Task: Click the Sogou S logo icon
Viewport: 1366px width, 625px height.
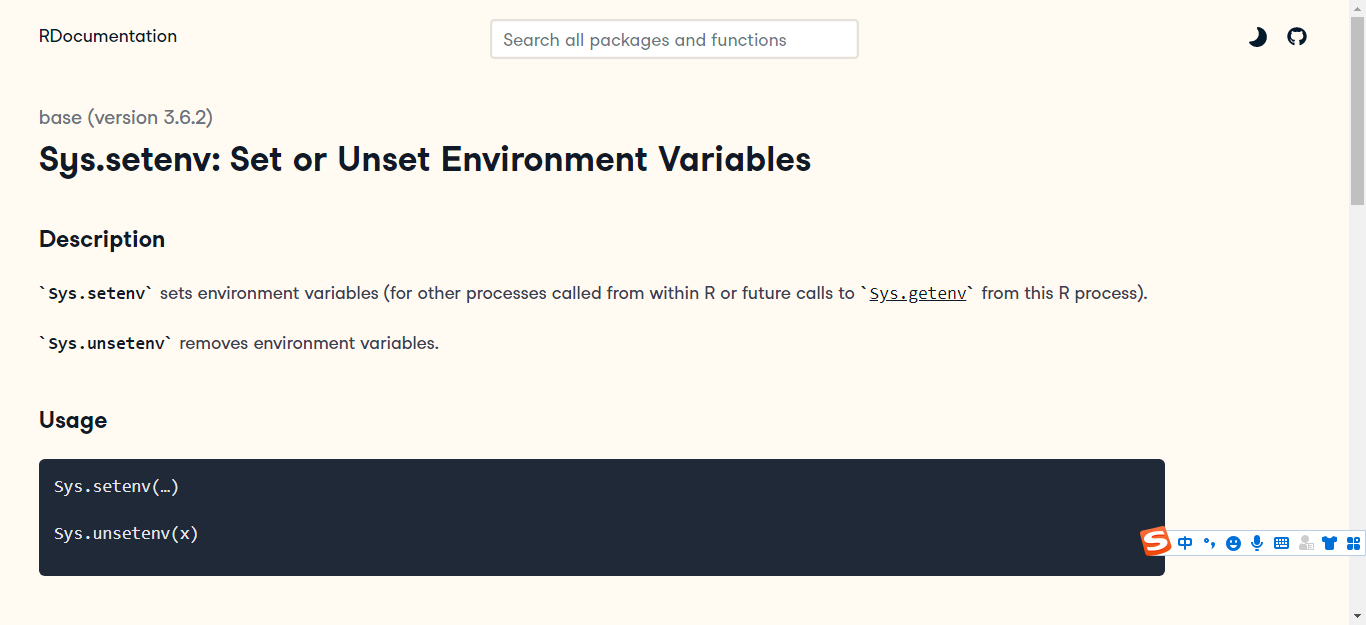Action: [x=1156, y=542]
